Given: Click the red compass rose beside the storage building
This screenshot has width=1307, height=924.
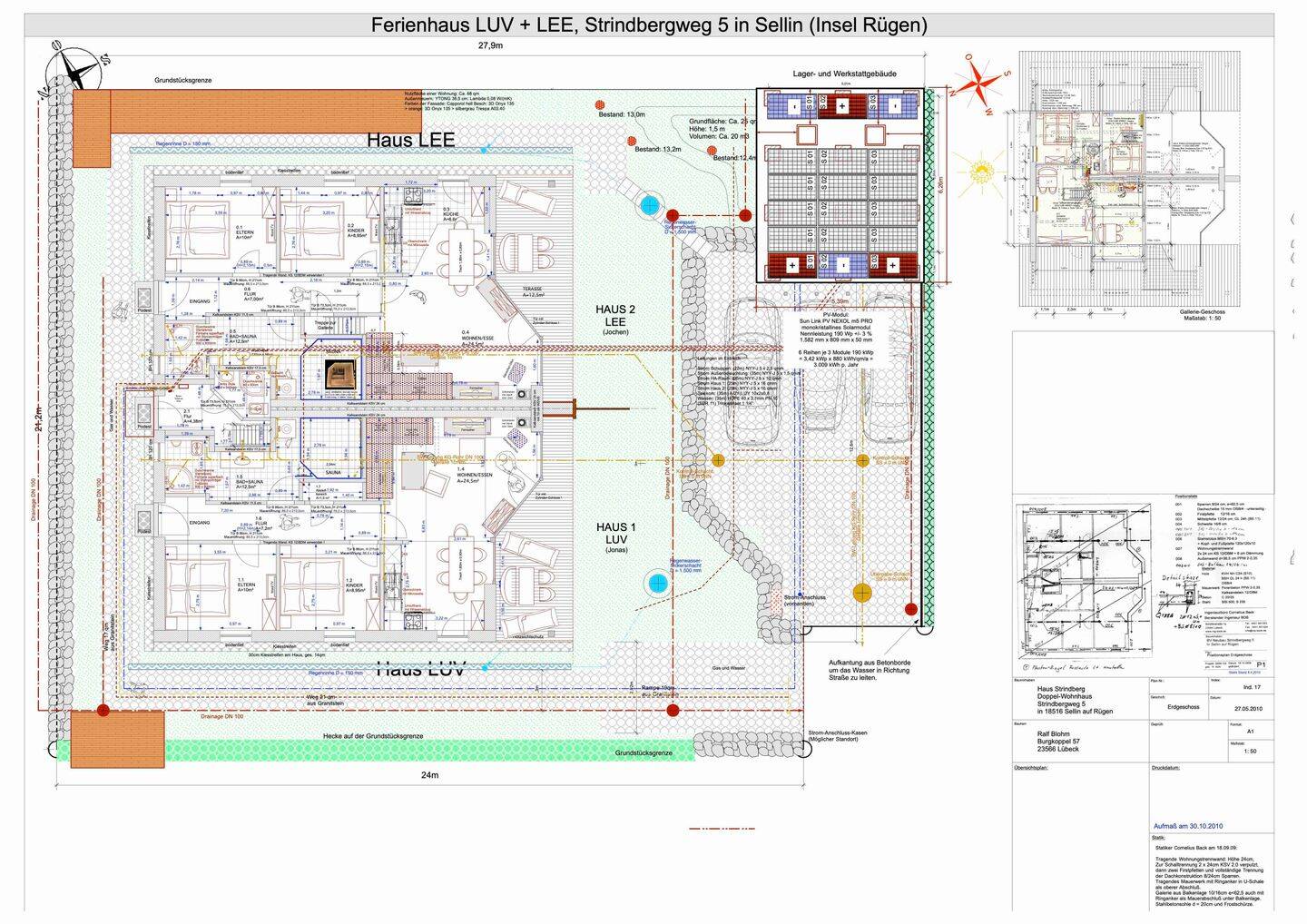Looking at the screenshot, I should tap(978, 79).
